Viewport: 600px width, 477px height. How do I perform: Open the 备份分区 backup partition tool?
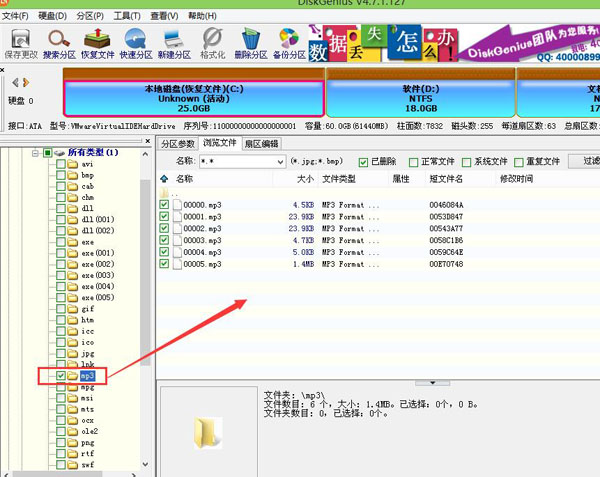[x=289, y=44]
